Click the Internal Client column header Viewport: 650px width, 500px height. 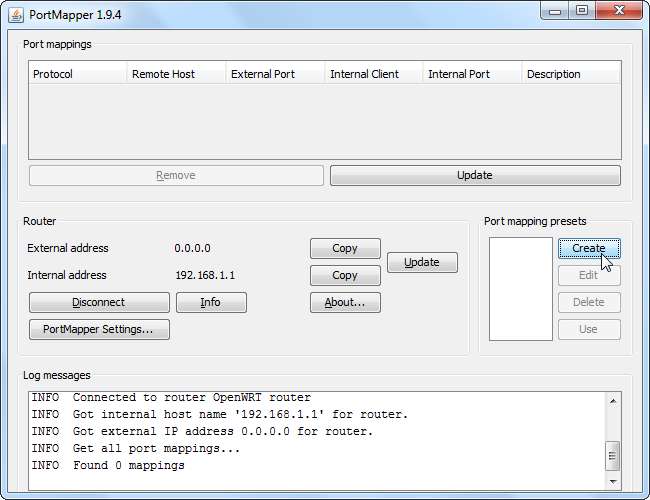tap(374, 74)
